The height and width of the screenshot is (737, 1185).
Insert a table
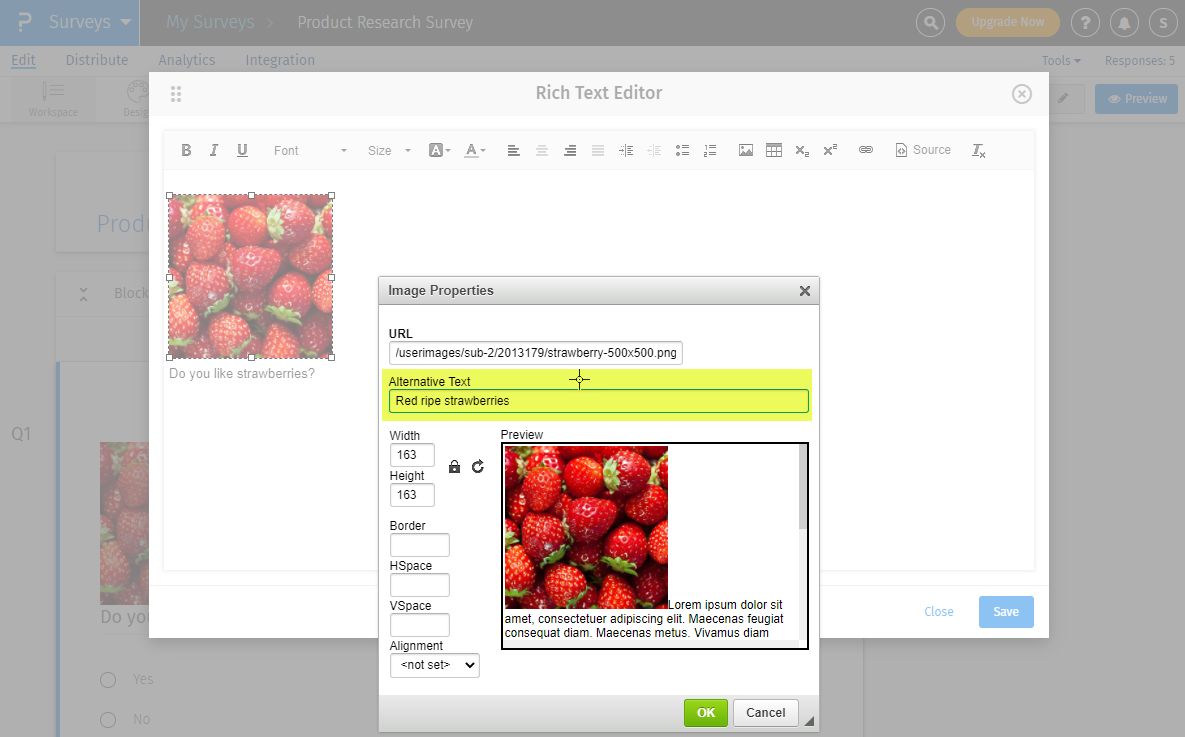774,150
